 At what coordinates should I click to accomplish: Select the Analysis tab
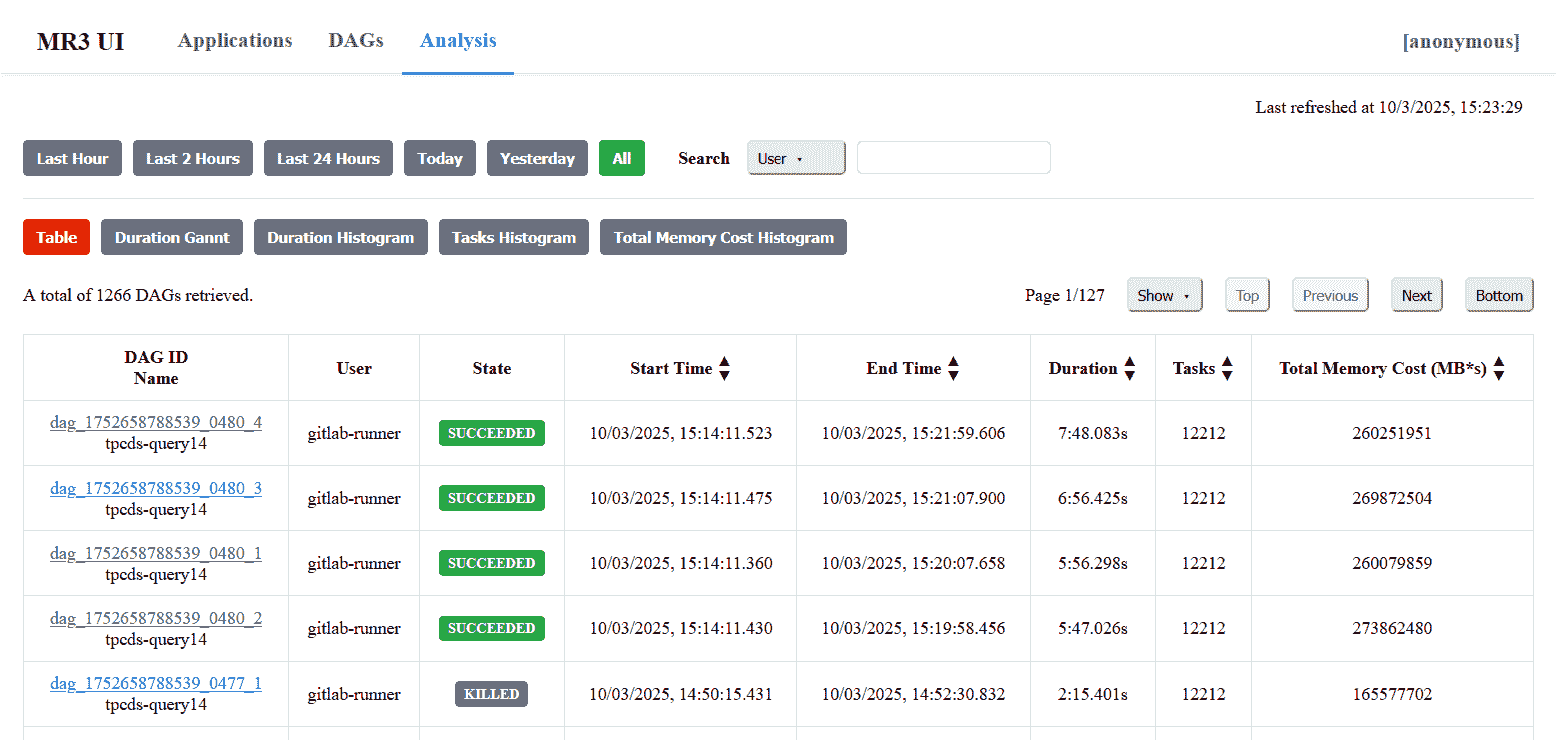(458, 41)
